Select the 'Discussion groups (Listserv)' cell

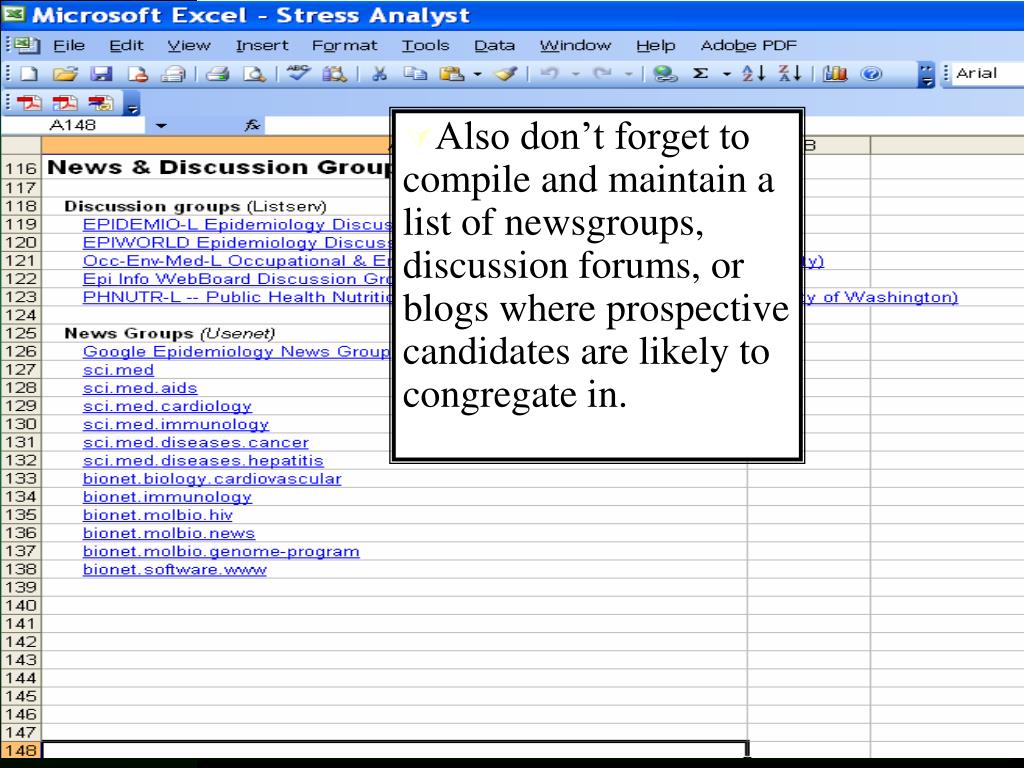point(195,206)
